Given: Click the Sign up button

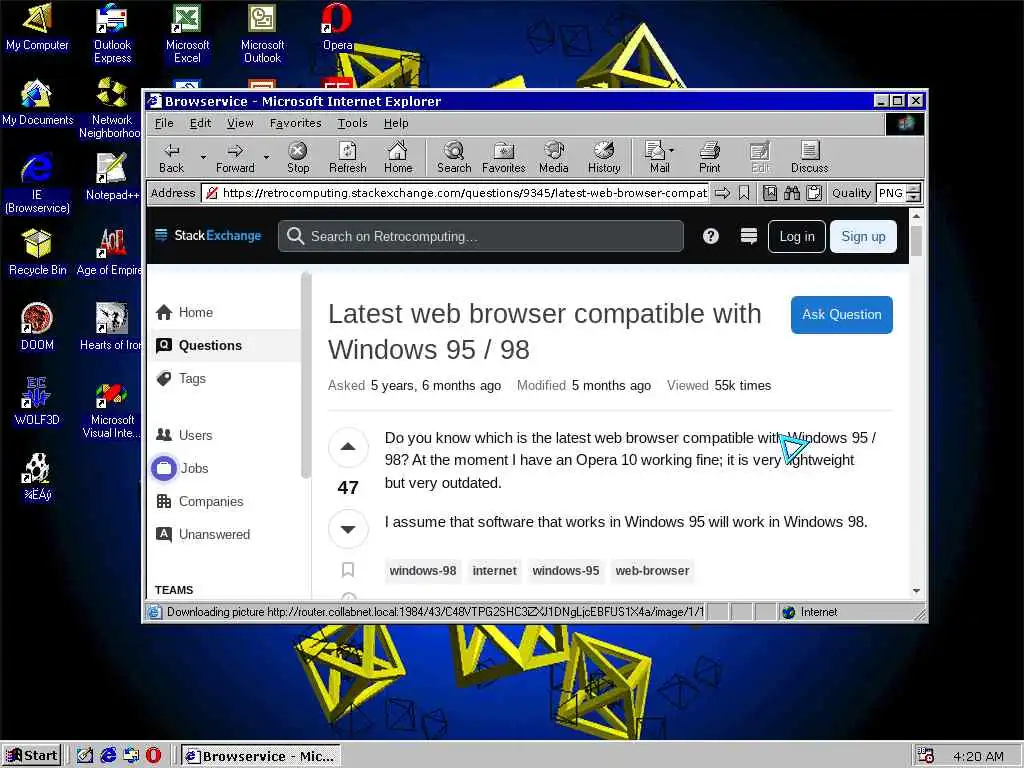Looking at the screenshot, I should click(x=863, y=236).
